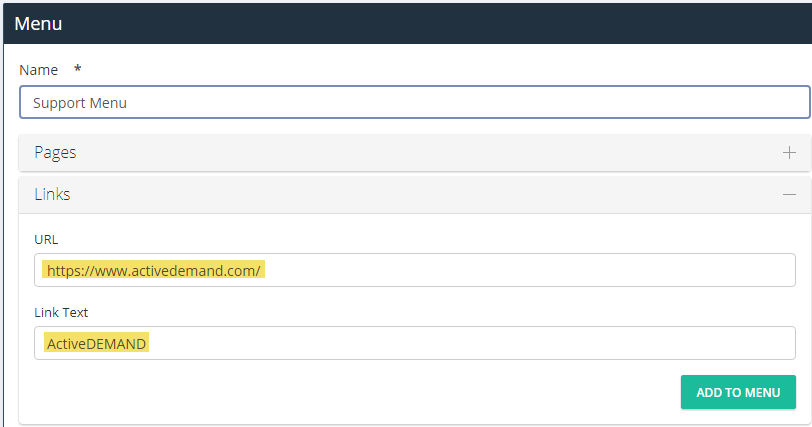The height and width of the screenshot is (427, 812).
Task: Click the URL field label
Action: coord(46,240)
